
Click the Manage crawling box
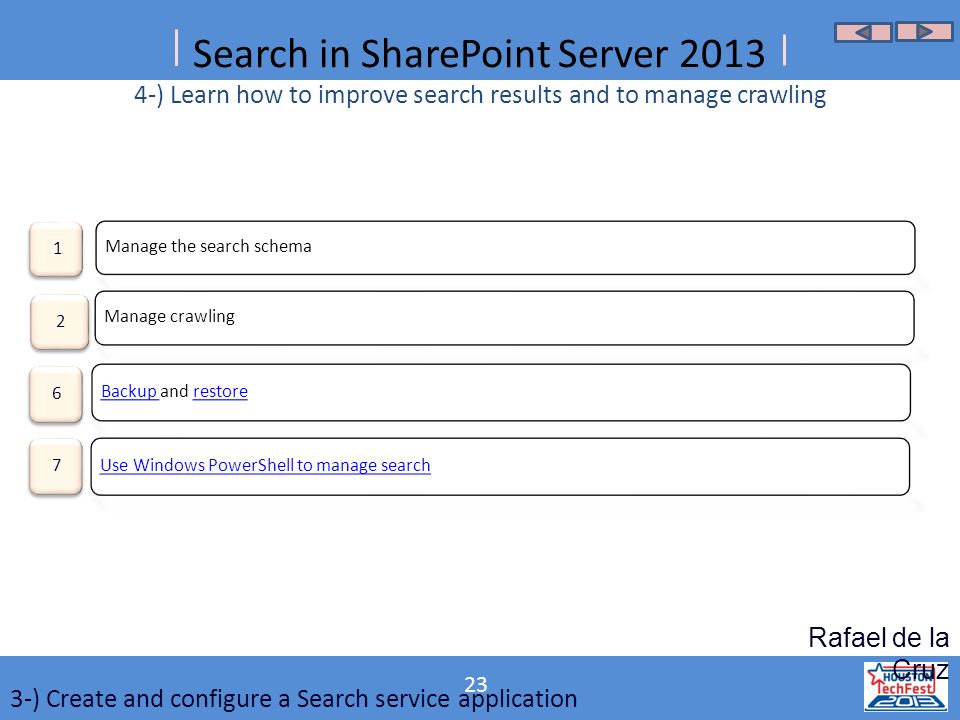(x=504, y=318)
